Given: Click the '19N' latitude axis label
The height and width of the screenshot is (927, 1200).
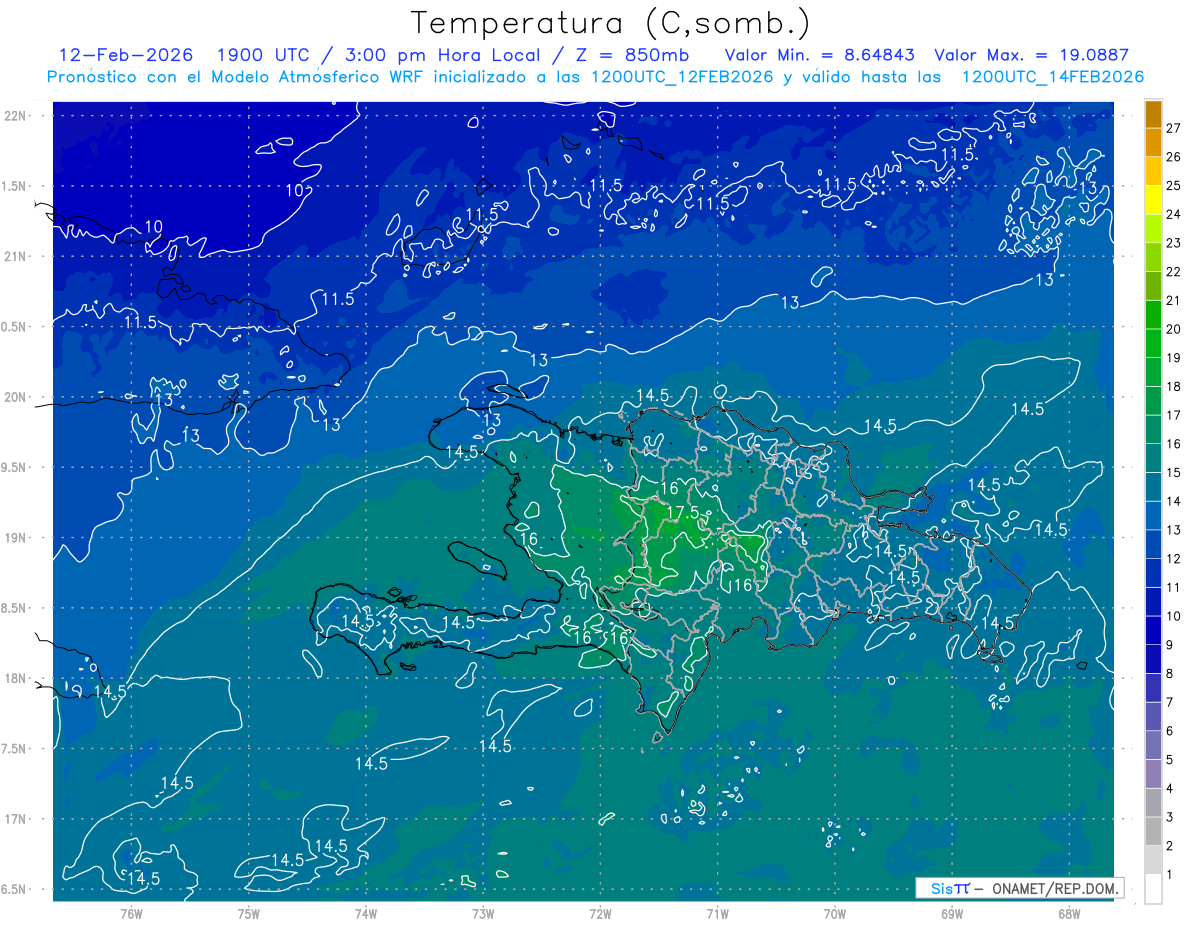Looking at the screenshot, I should (x=16, y=538).
